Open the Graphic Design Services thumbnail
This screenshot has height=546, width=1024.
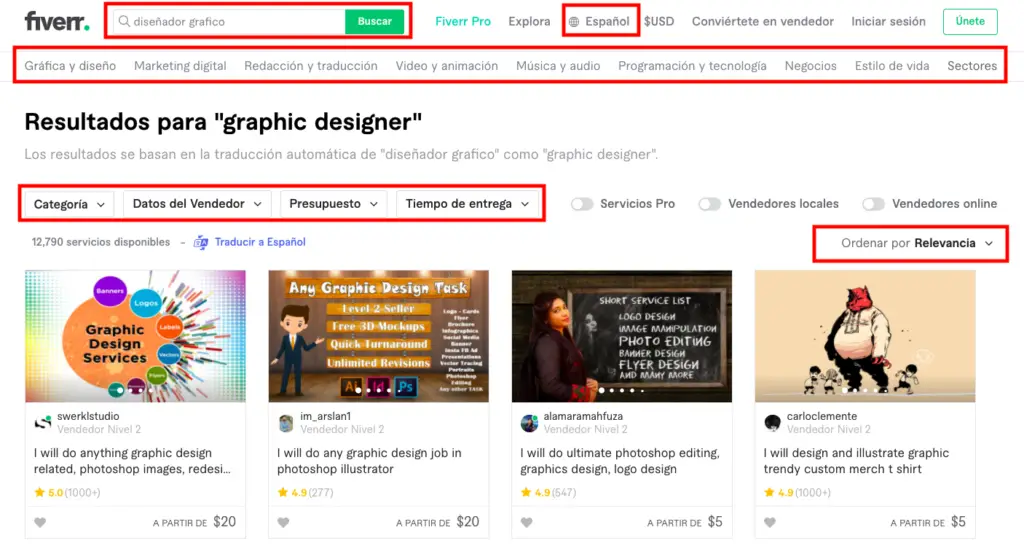(135, 336)
